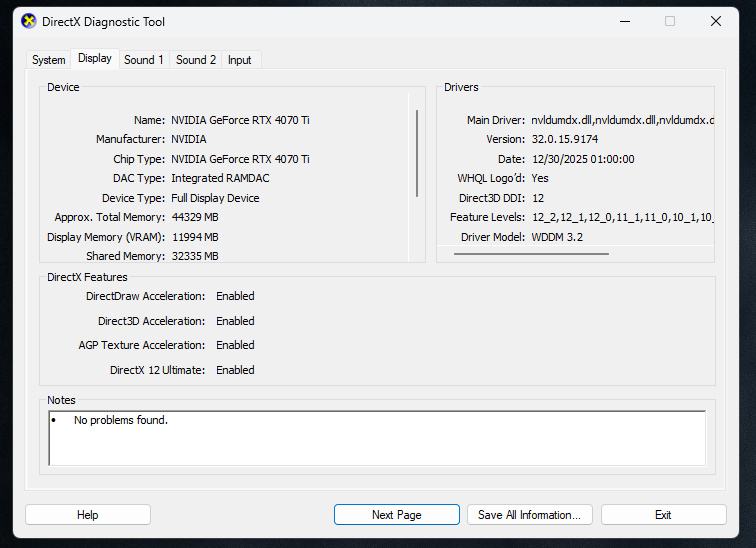This screenshot has width=756, height=548.
Task: Click the Chip Type value text
Action: [x=240, y=159]
